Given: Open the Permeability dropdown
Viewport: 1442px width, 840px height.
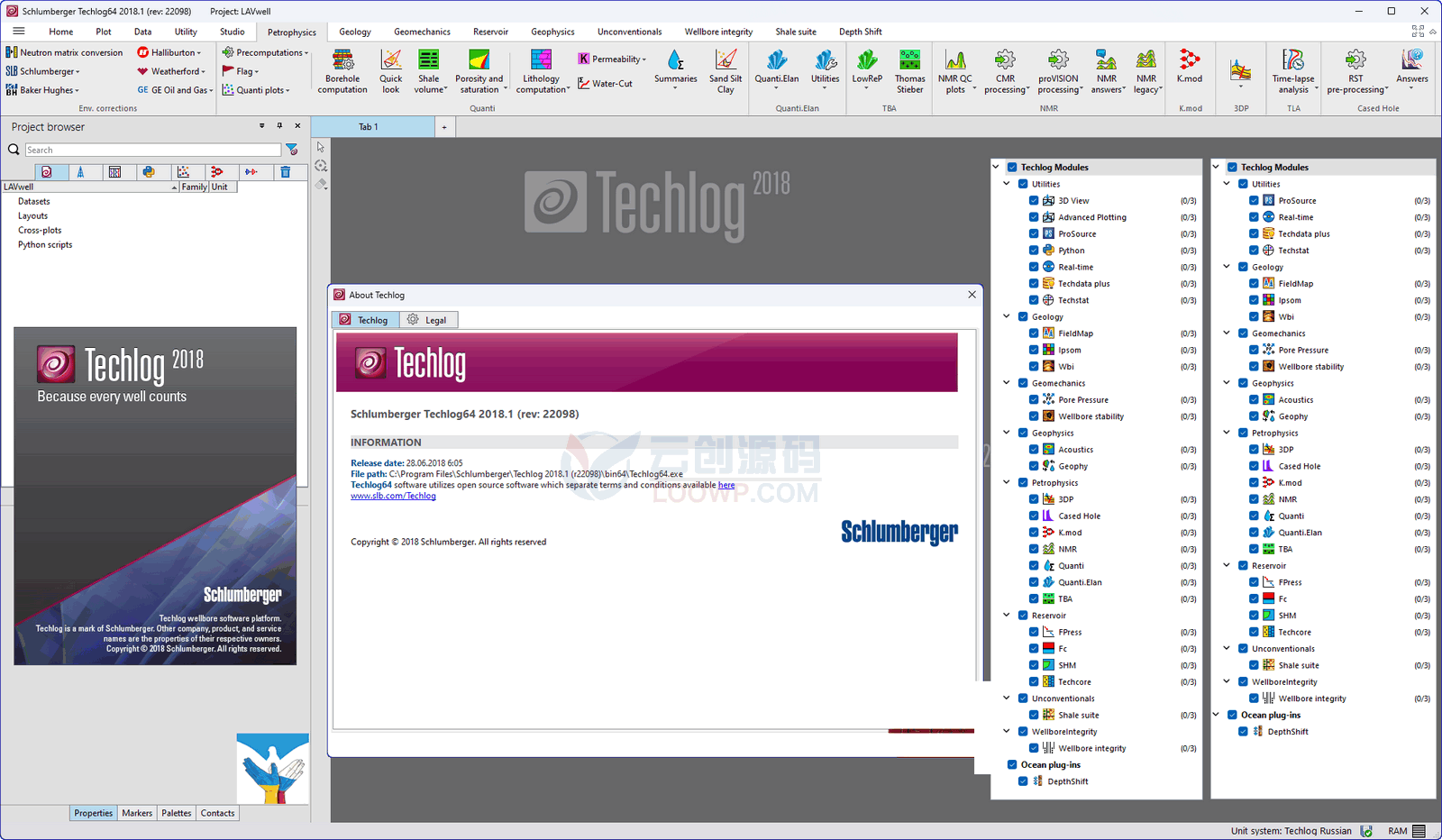Looking at the screenshot, I should (x=613, y=59).
